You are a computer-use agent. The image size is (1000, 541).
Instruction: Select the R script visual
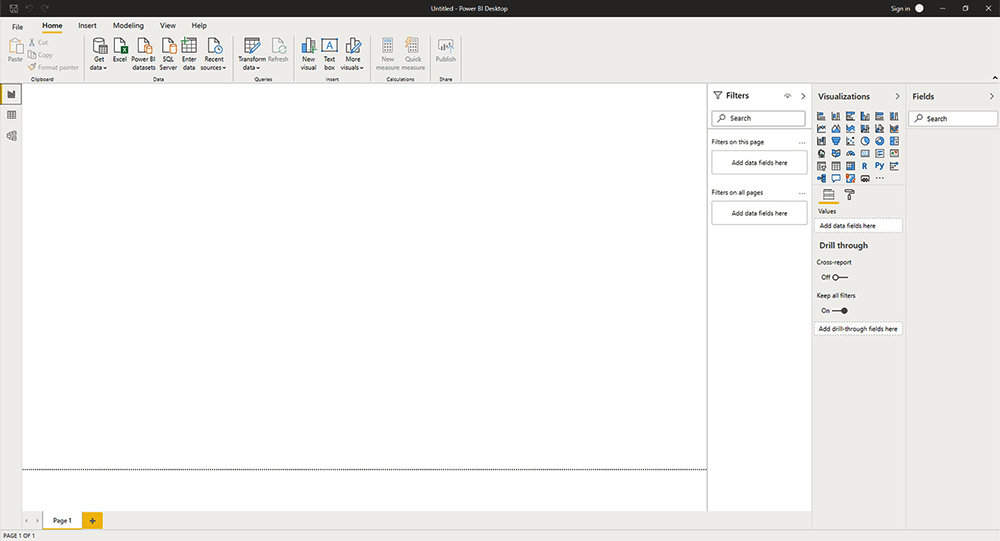click(865, 166)
